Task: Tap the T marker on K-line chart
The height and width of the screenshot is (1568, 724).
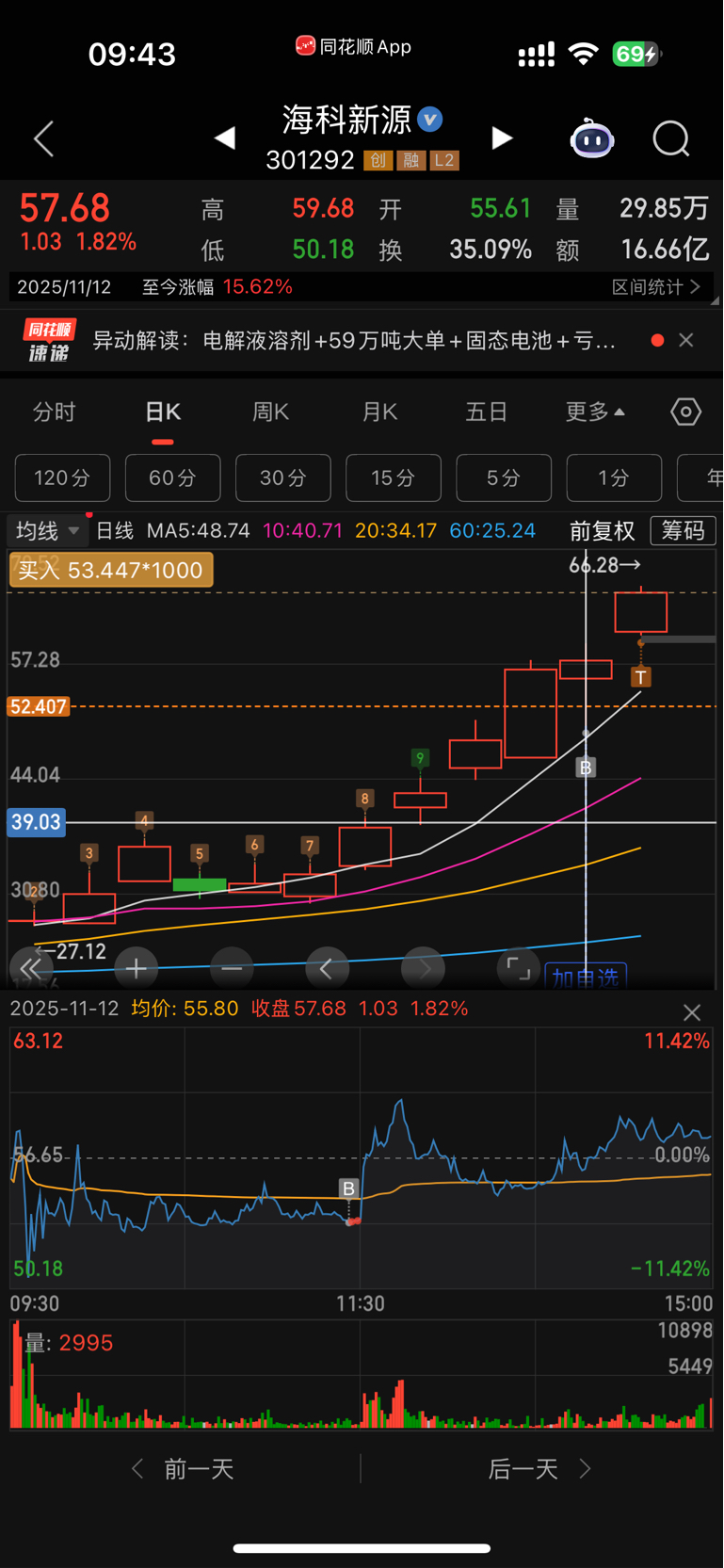Action: [x=641, y=676]
